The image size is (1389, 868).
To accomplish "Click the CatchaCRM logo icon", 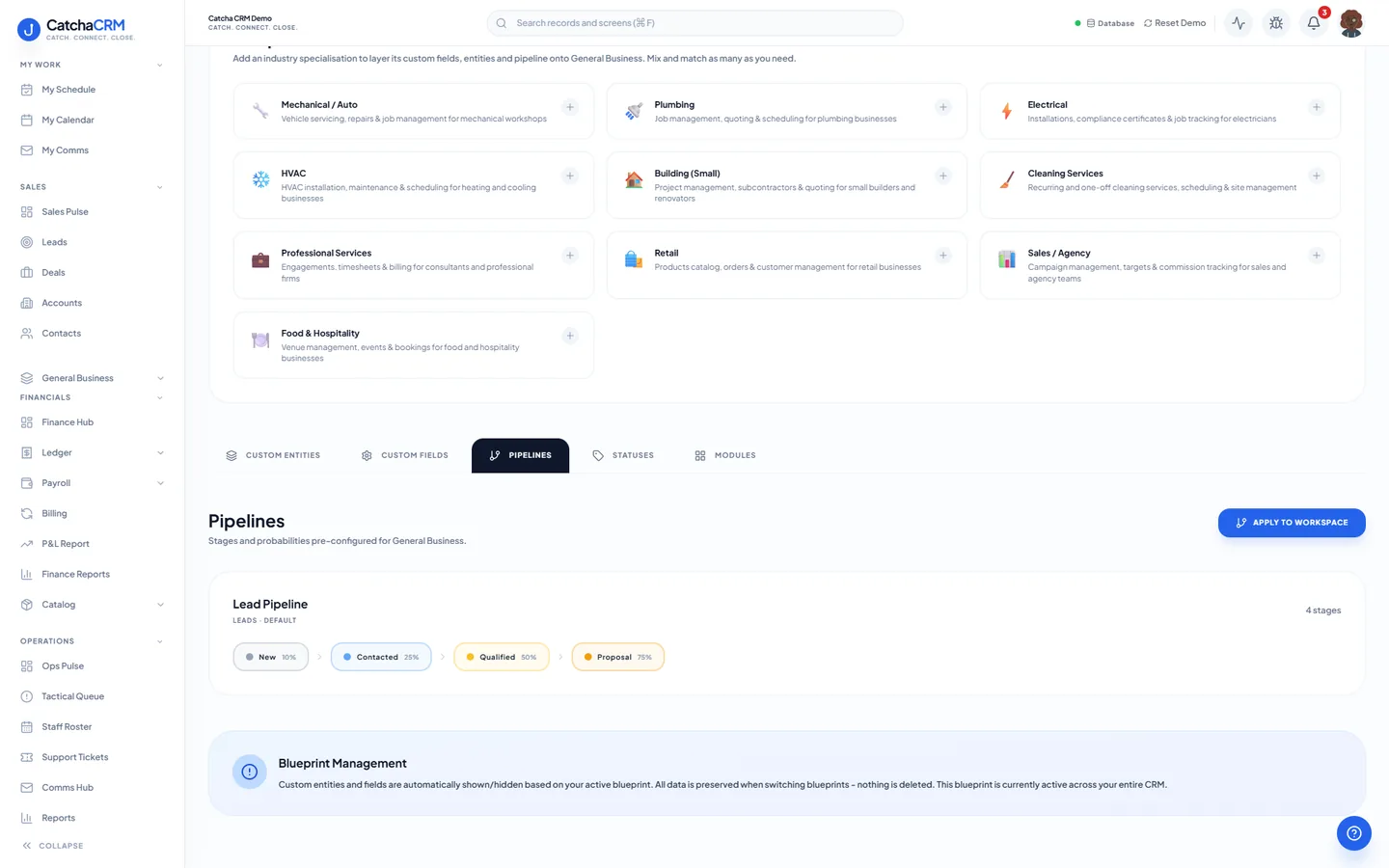I will (29, 30).
